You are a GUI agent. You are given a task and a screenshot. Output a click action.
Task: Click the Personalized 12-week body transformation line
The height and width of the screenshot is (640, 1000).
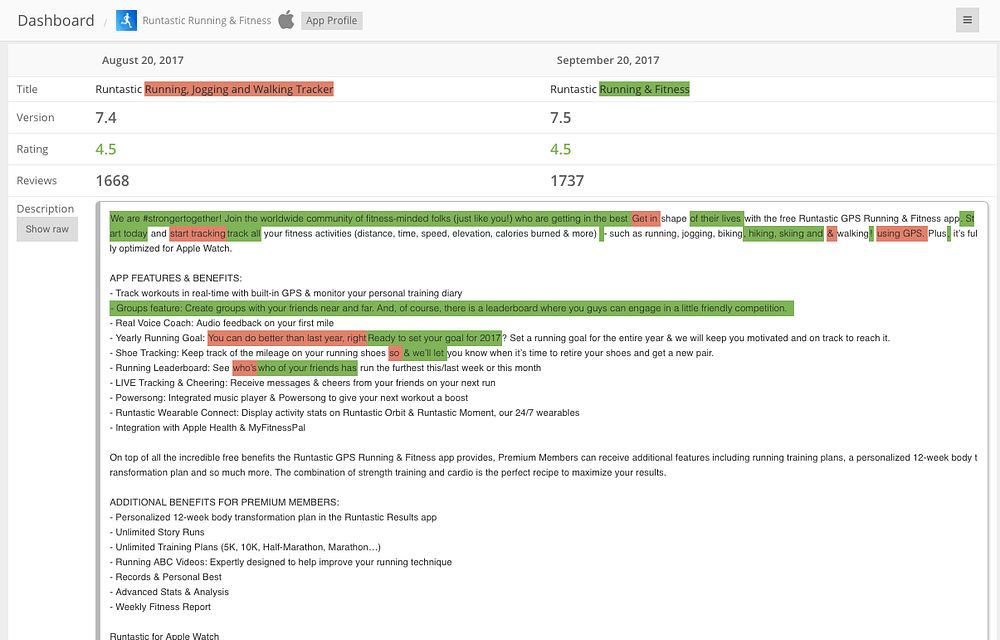[273, 517]
